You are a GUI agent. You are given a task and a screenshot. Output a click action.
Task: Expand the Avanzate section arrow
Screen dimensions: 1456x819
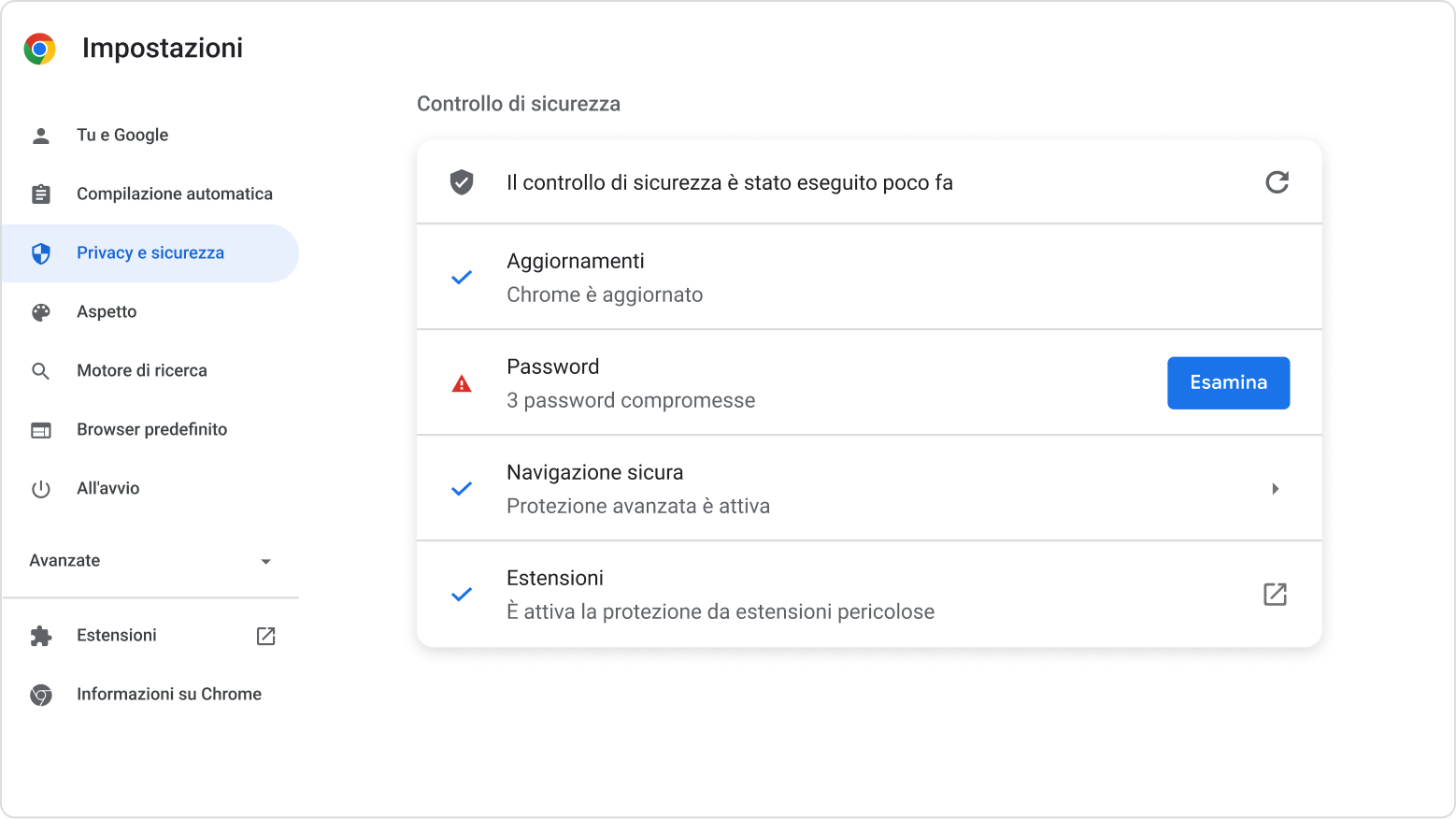(x=265, y=562)
